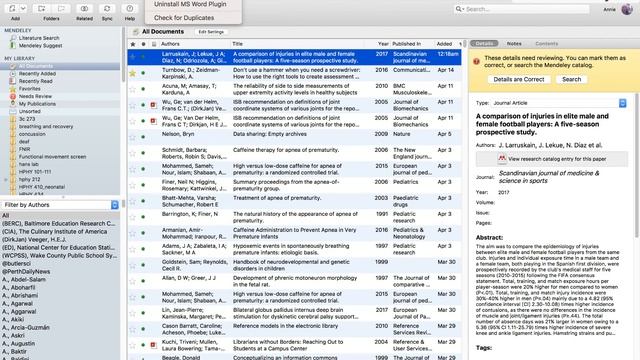Open the search magnifier options dropdown
Screen dimensions: 640x360
460,9
